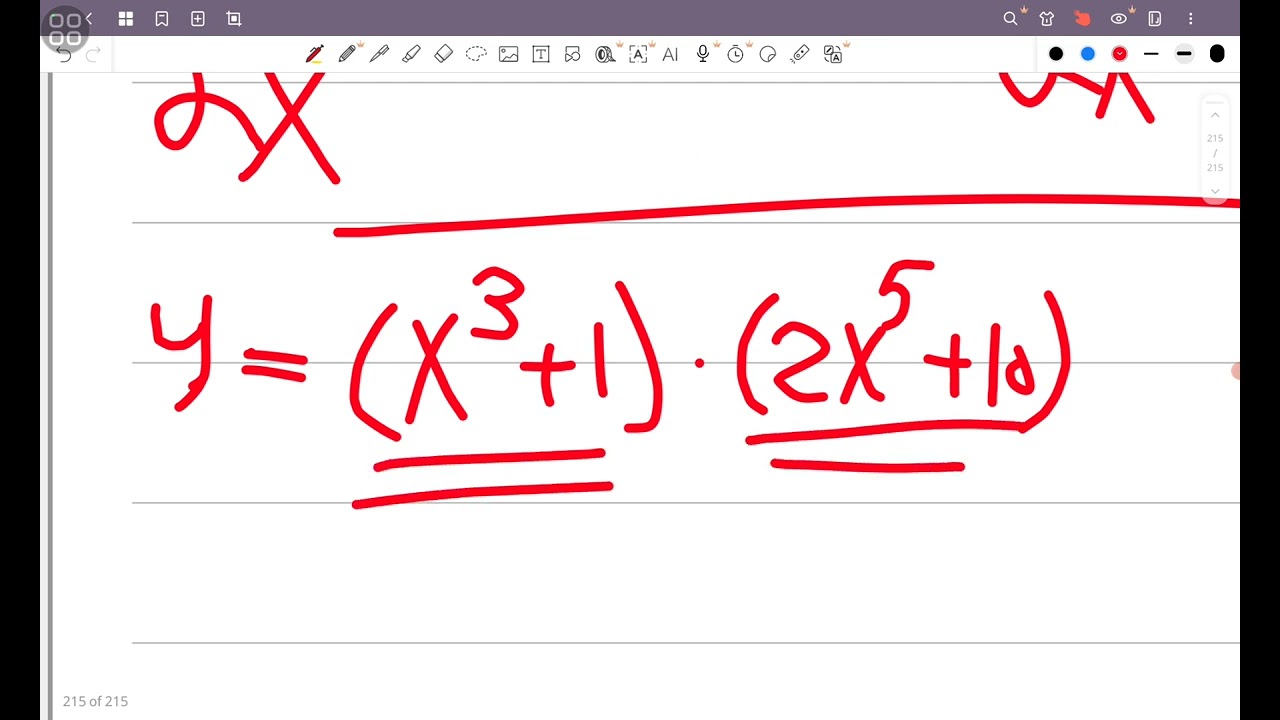Open the AI assistant tool

[x=670, y=54]
